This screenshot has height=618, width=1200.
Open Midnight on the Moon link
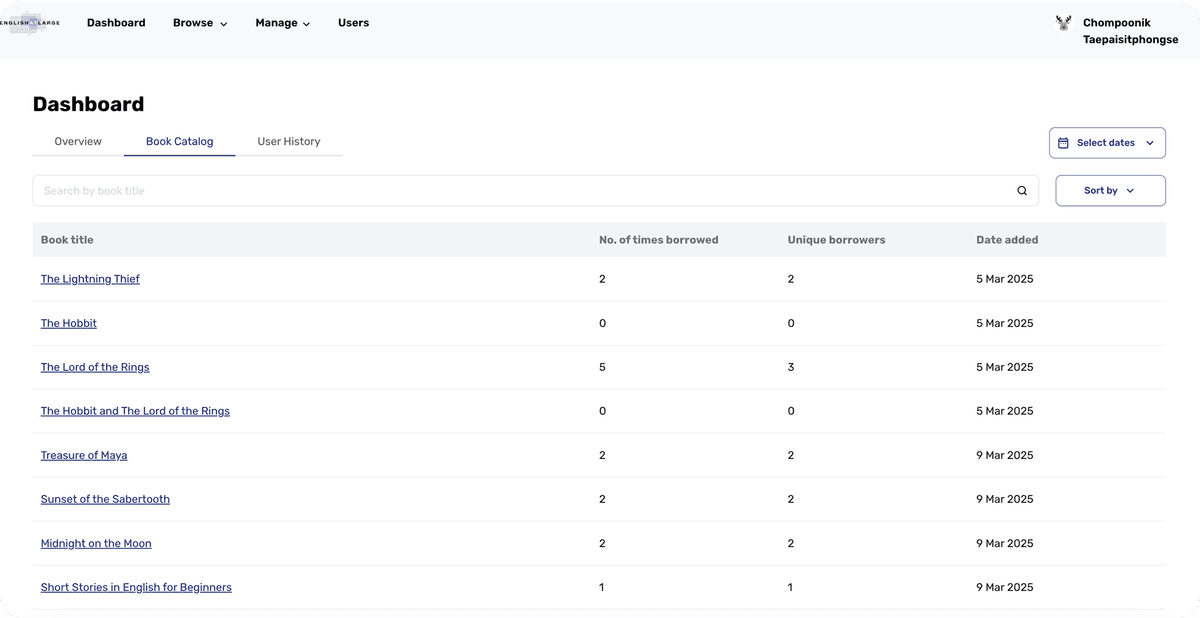coord(96,543)
